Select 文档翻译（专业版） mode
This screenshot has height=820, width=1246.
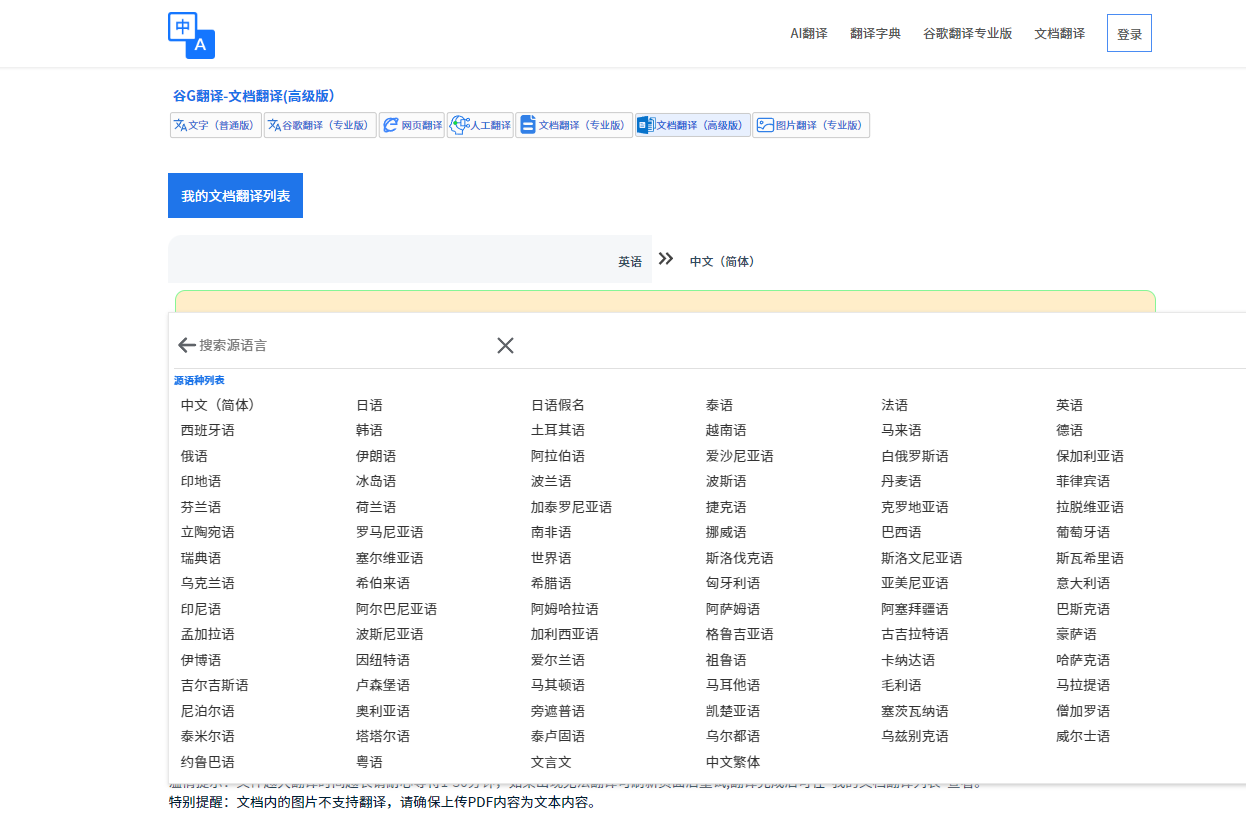pos(574,125)
